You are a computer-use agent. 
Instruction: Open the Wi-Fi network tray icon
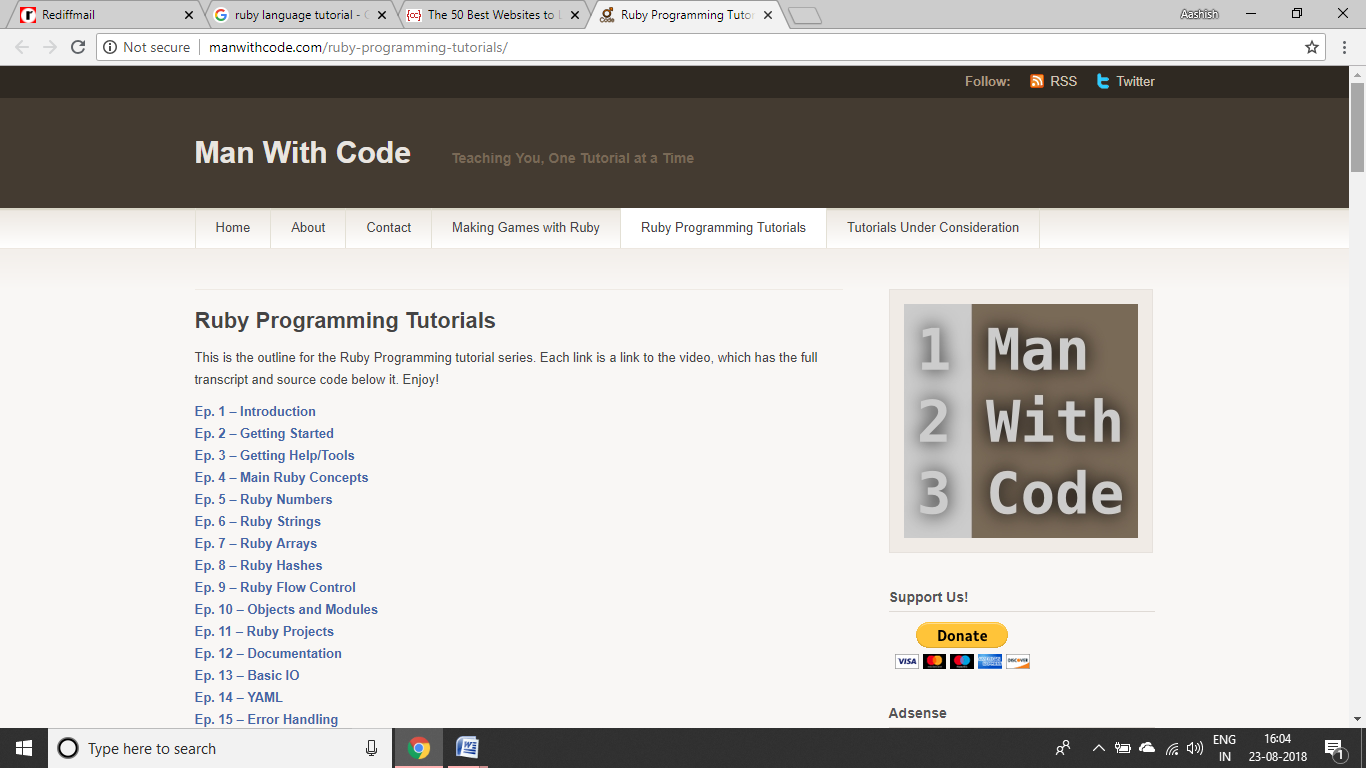tap(1172, 748)
